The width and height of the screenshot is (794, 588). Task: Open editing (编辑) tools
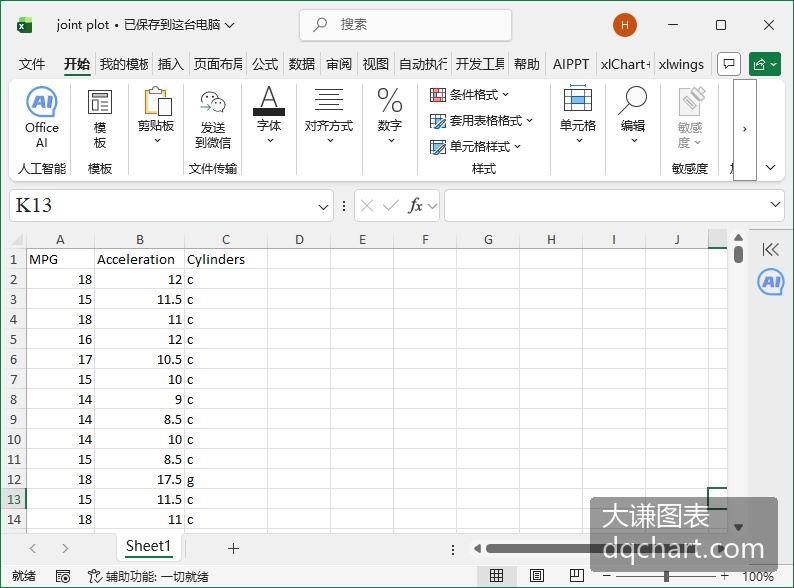pos(632,115)
